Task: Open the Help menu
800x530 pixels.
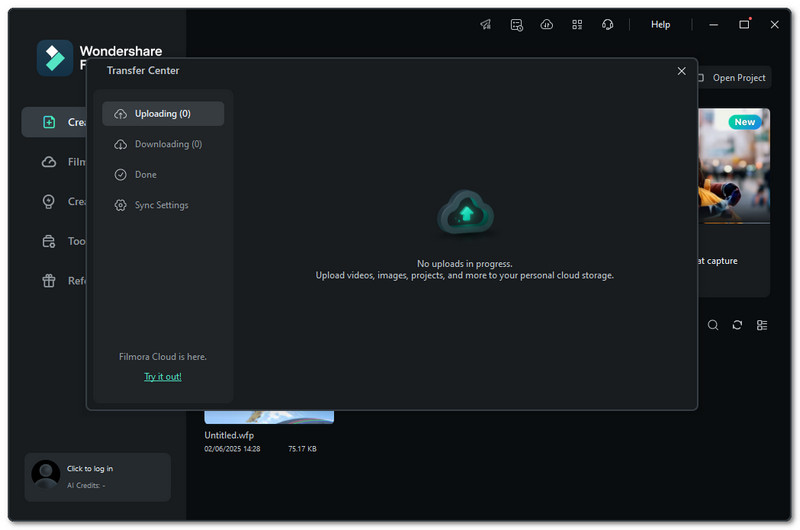Action: click(x=660, y=24)
